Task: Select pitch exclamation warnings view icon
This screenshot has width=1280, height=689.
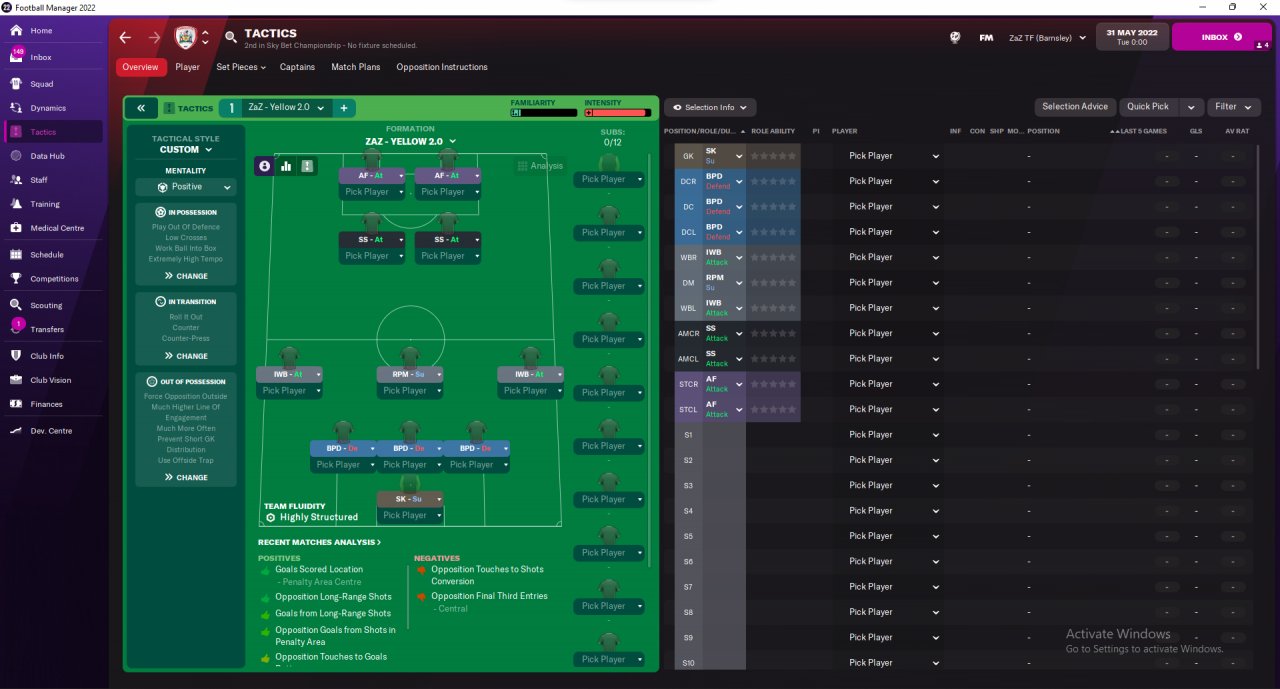Action: click(307, 166)
